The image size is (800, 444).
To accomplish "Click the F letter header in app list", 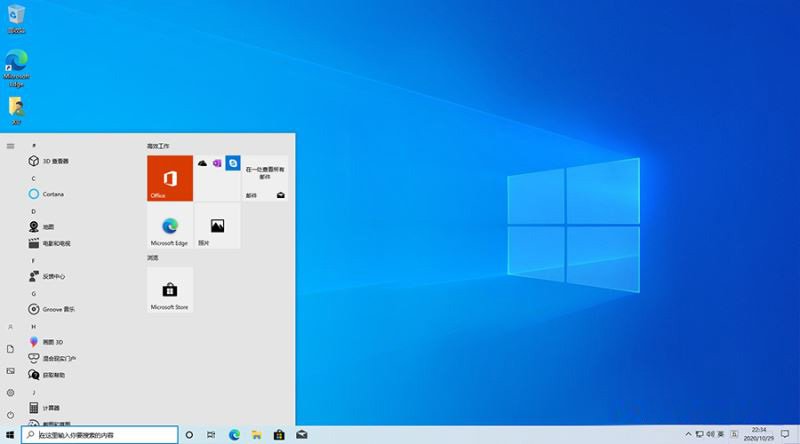I will coord(34,261).
